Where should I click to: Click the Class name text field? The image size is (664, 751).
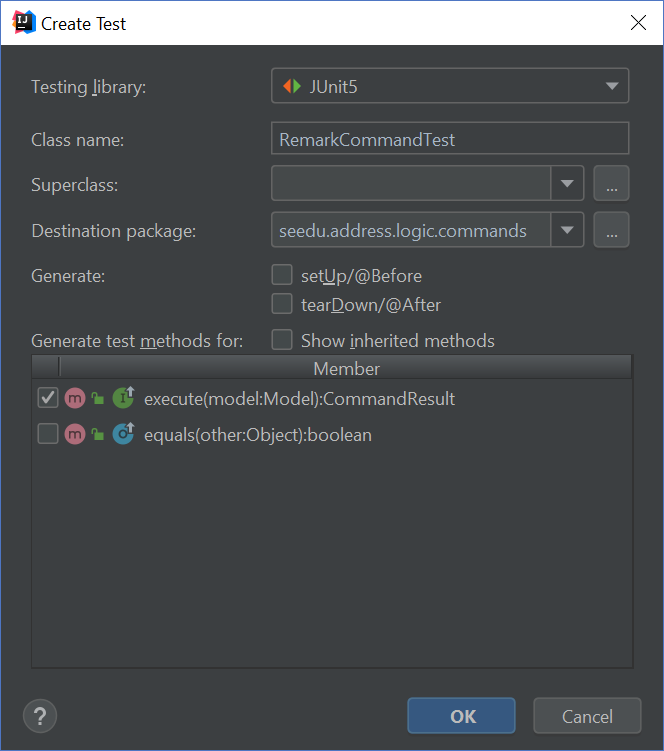coord(450,139)
